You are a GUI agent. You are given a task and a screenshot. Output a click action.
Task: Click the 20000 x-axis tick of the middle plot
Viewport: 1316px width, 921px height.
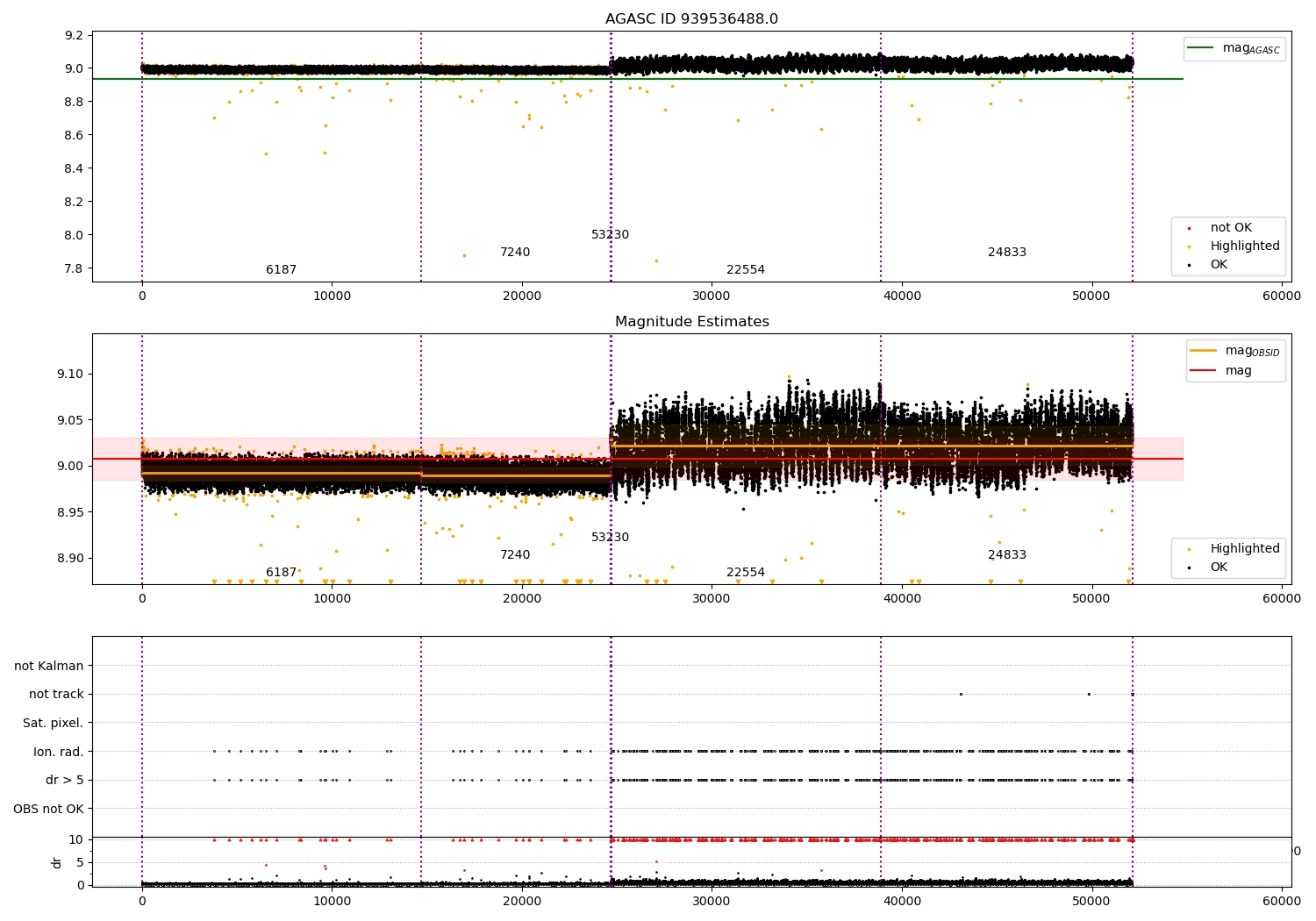tap(522, 599)
